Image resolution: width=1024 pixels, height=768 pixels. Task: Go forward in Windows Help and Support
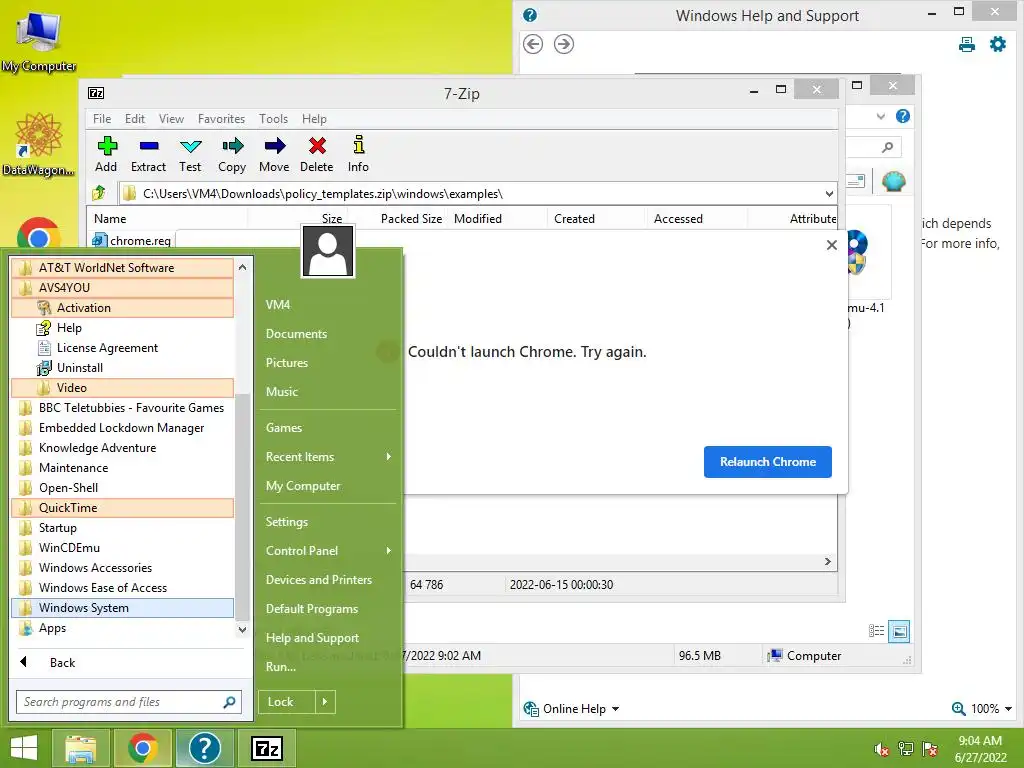[564, 44]
